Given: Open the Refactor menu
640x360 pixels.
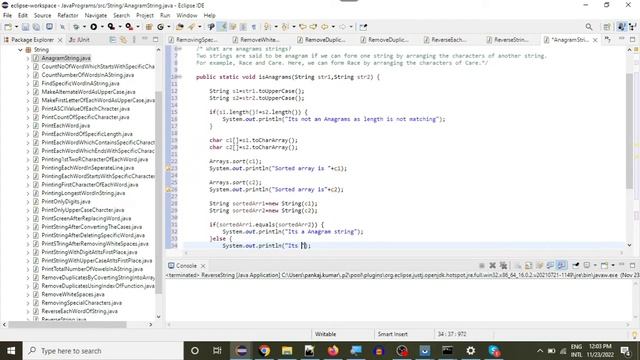Looking at the screenshot, I should coord(68,16).
